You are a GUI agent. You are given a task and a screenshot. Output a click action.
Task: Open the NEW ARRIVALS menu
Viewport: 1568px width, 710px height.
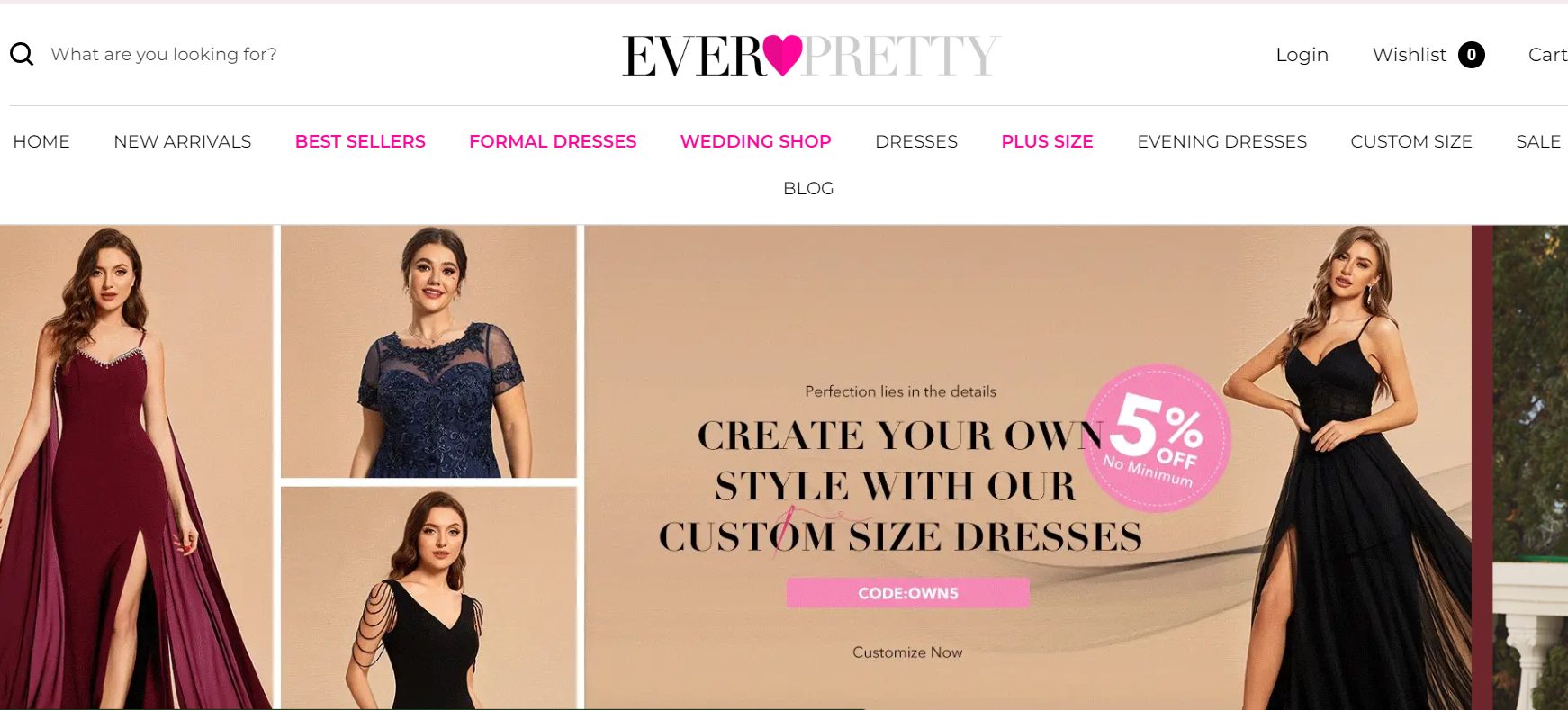click(183, 141)
